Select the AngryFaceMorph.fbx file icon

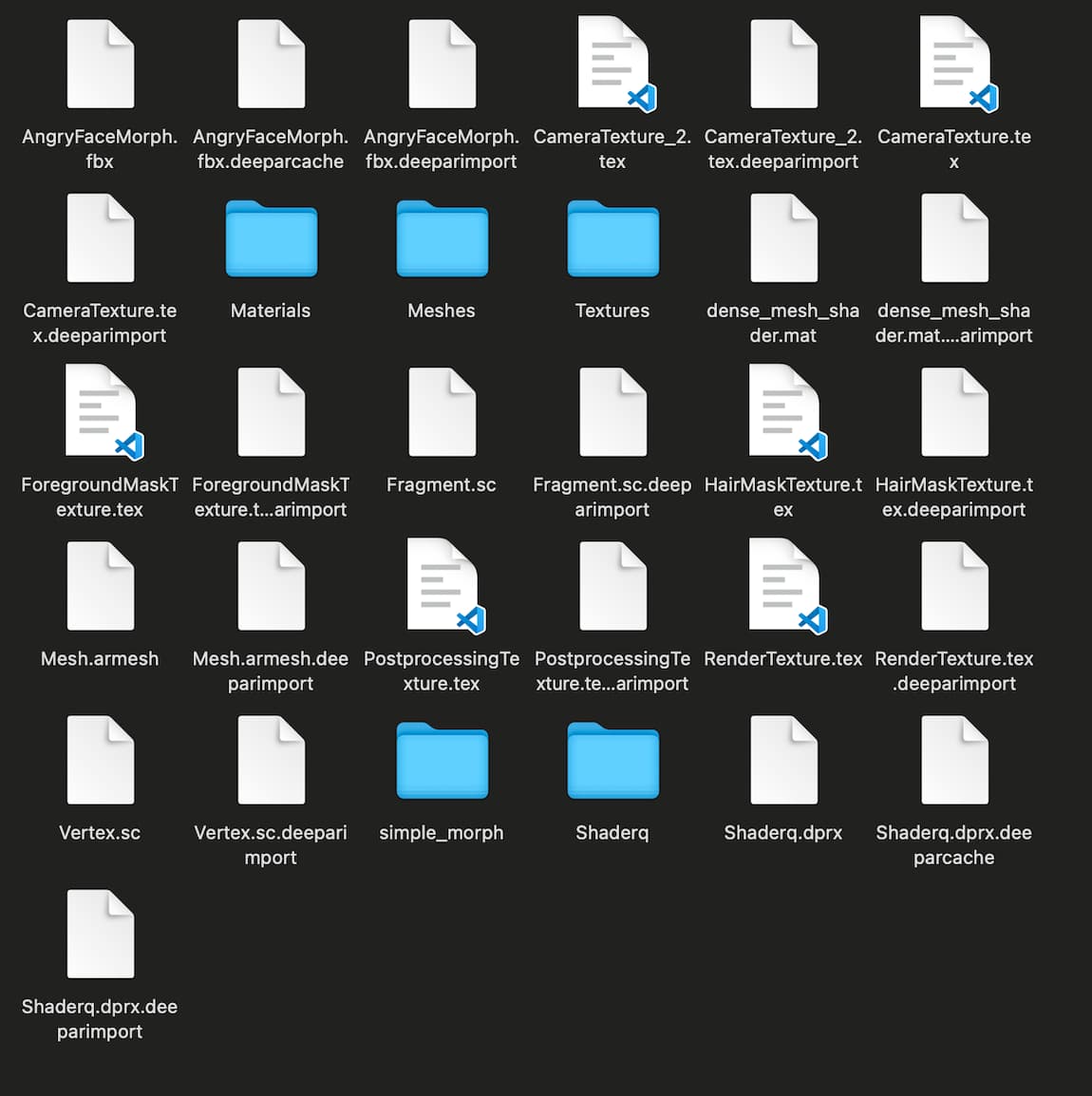click(100, 64)
